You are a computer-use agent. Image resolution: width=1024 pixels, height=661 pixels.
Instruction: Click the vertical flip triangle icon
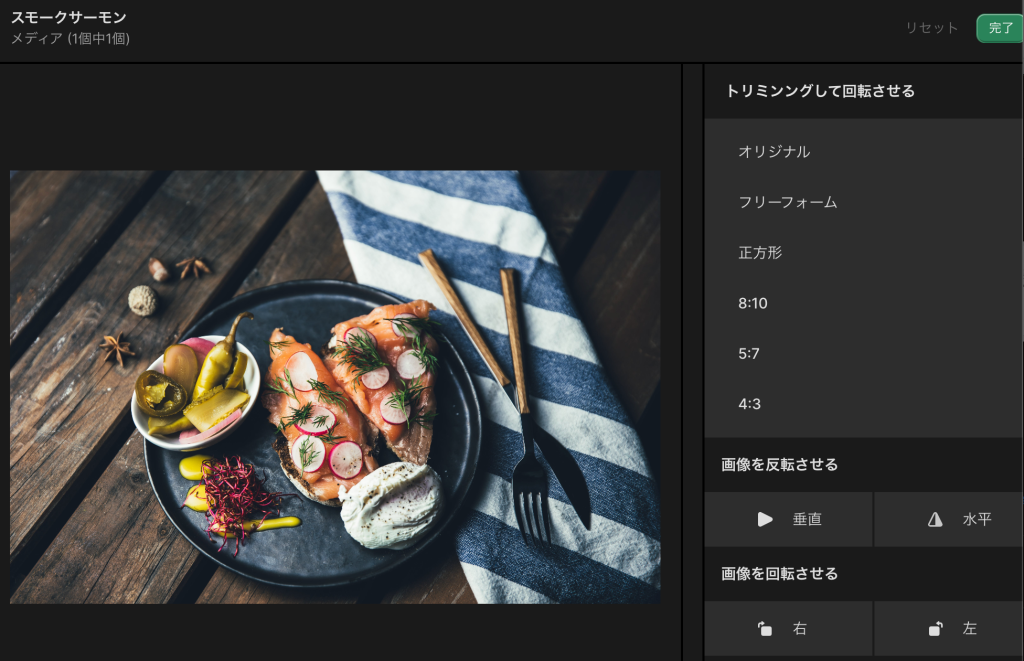pos(765,520)
